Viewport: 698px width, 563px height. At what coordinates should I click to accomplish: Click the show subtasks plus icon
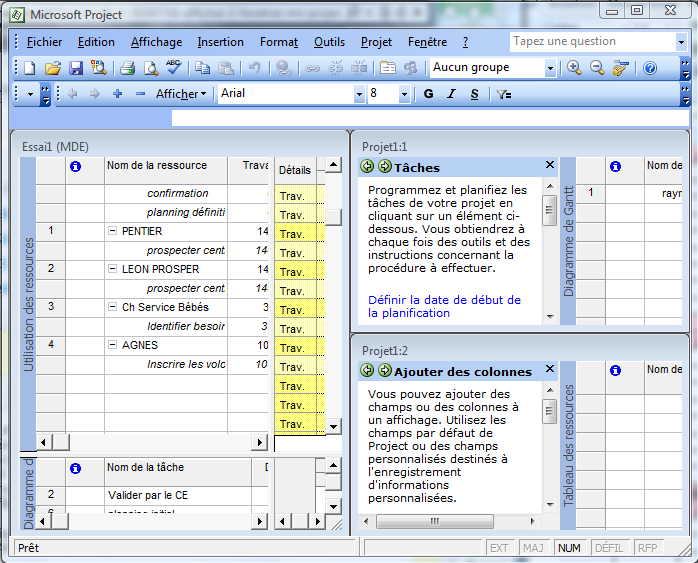(118, 93)
